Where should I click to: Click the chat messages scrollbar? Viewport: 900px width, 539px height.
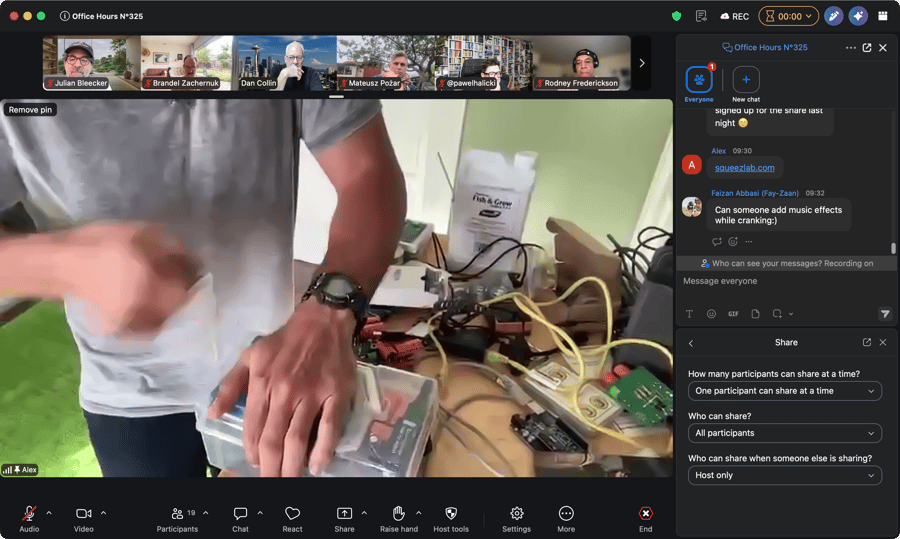(893, 248)
